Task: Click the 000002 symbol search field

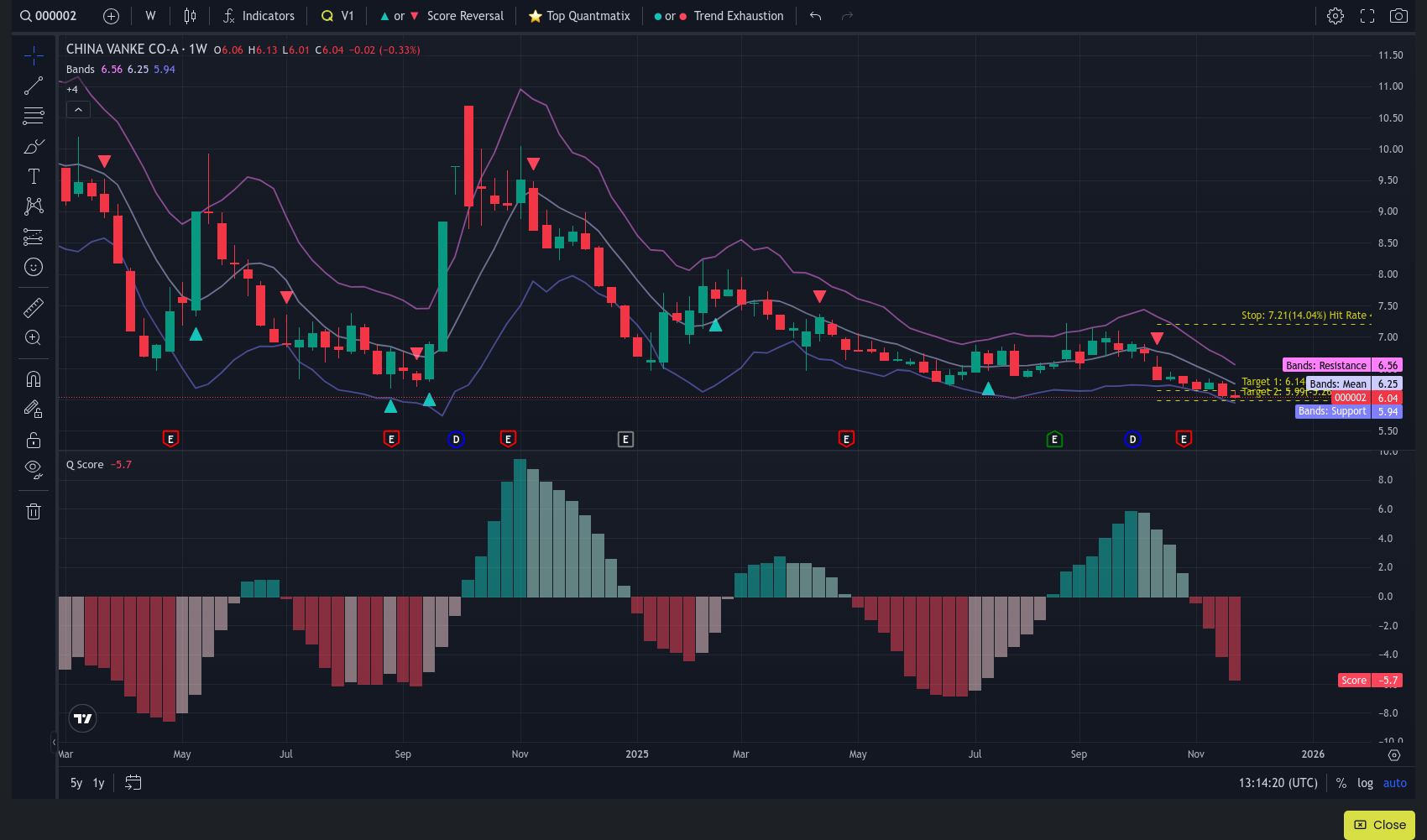Action: tap(49, 16)
